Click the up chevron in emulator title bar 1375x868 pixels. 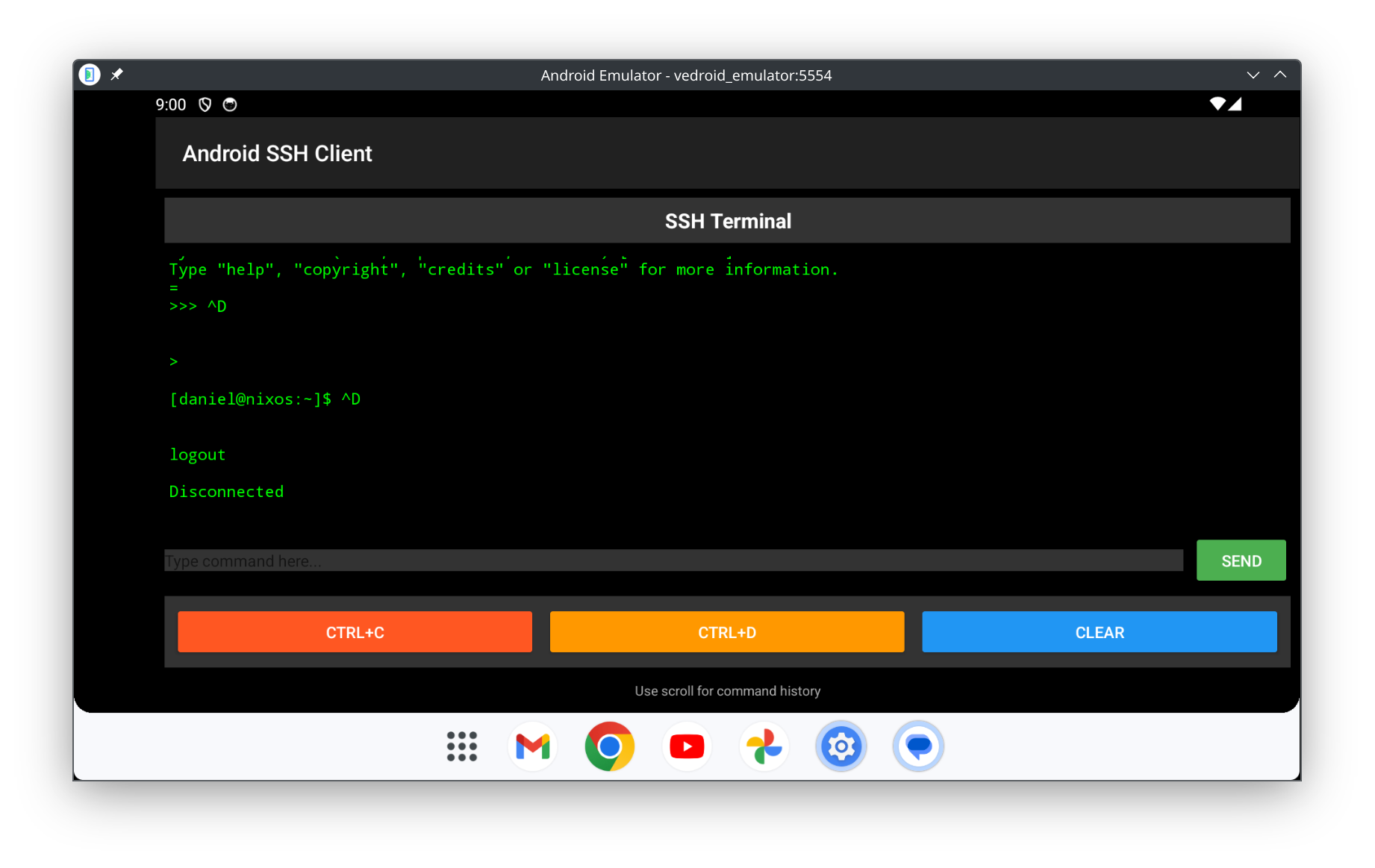coord(1280,75)
